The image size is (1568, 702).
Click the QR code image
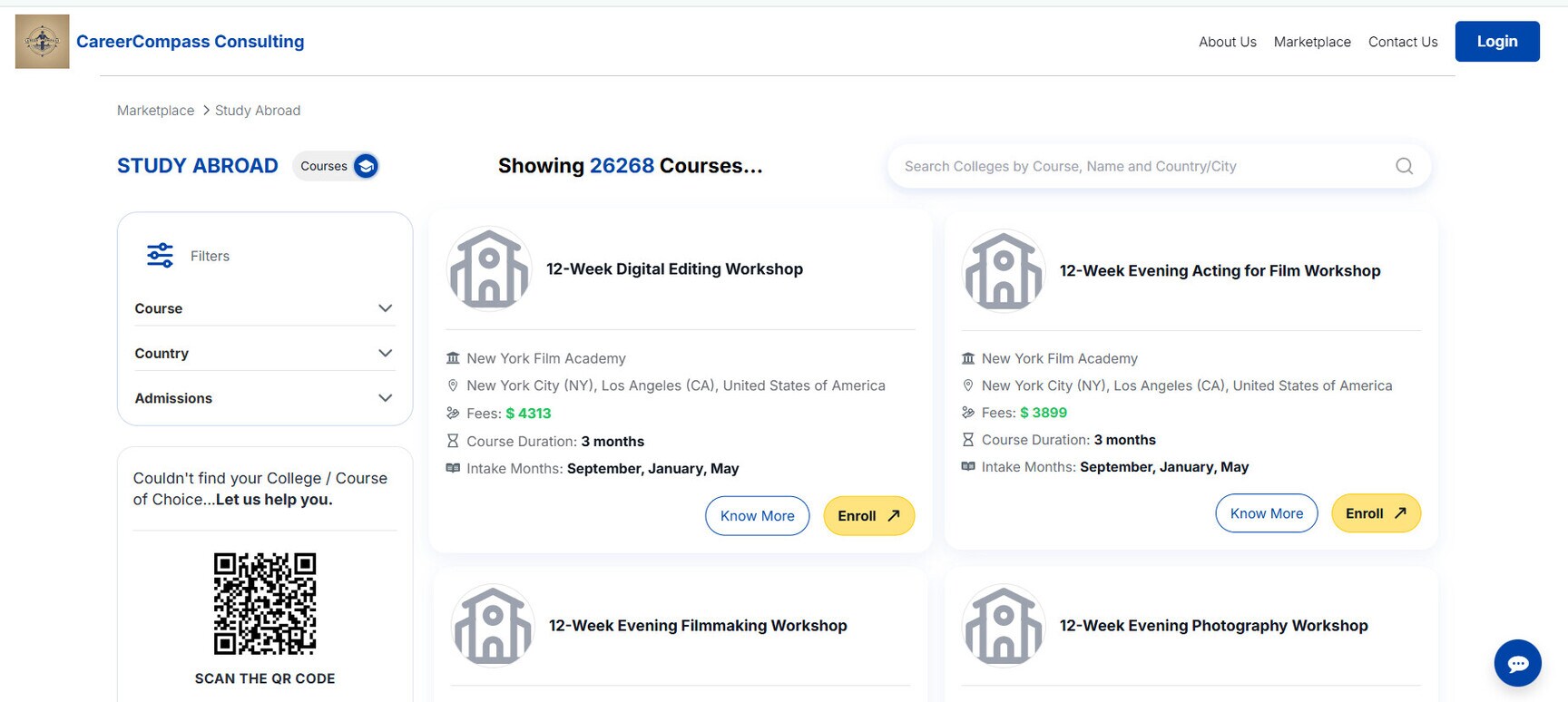point(265,603)
